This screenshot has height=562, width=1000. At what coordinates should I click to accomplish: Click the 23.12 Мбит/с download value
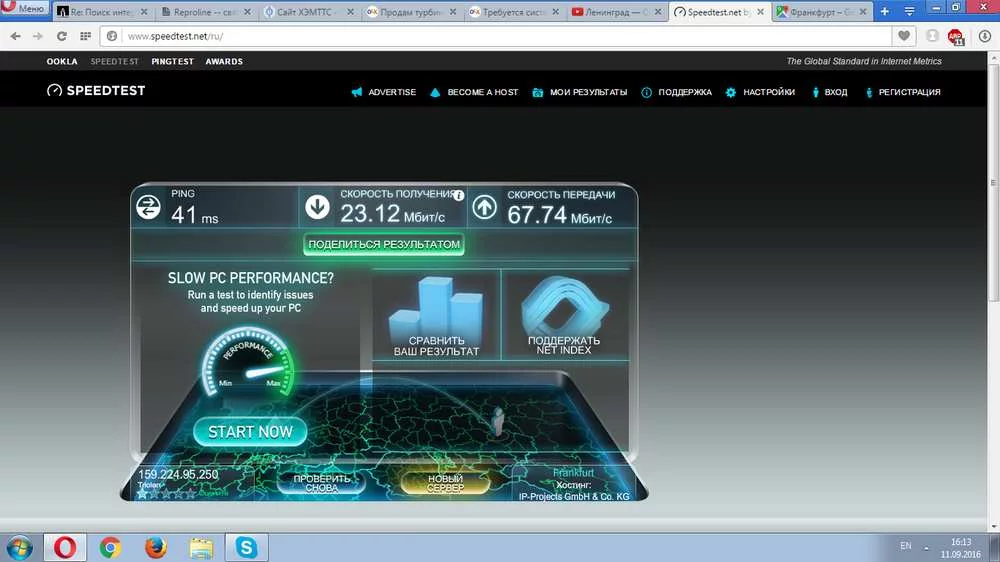[392, 214]
